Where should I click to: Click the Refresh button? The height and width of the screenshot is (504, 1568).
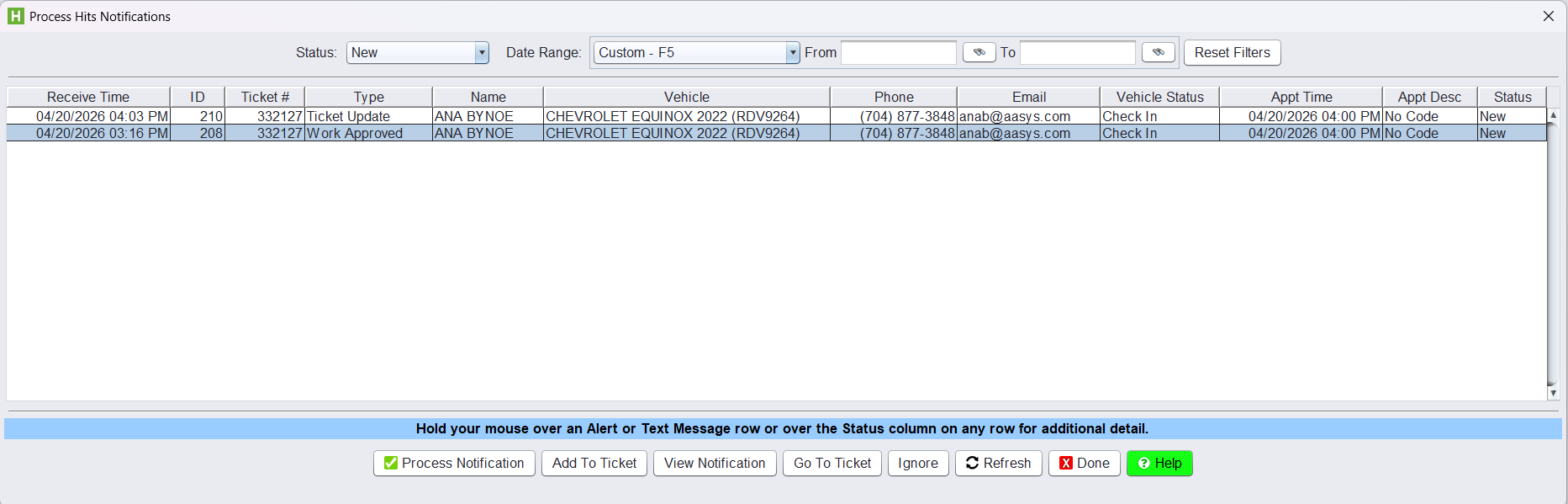[999, 463]
